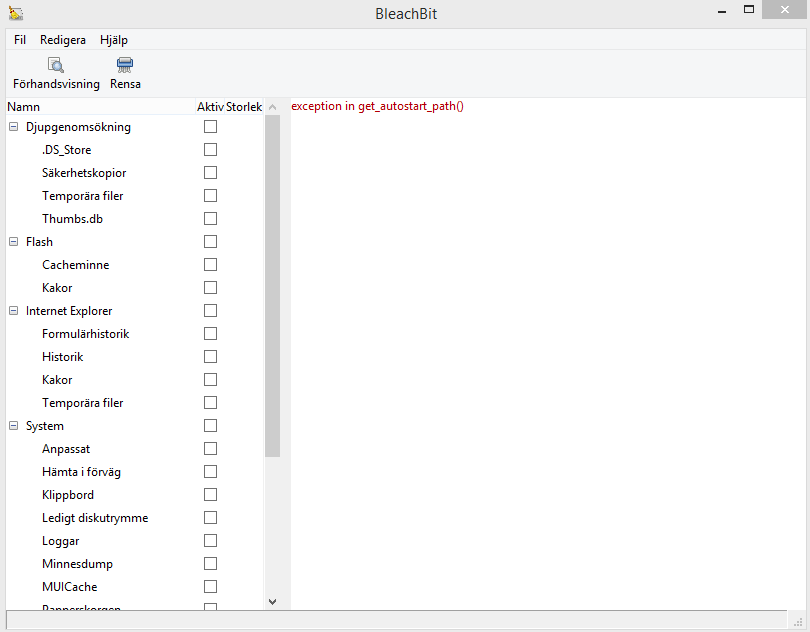
Task: Select the Thumbs.db tree item
Action: pyautogui.click(x=72, y=219)
